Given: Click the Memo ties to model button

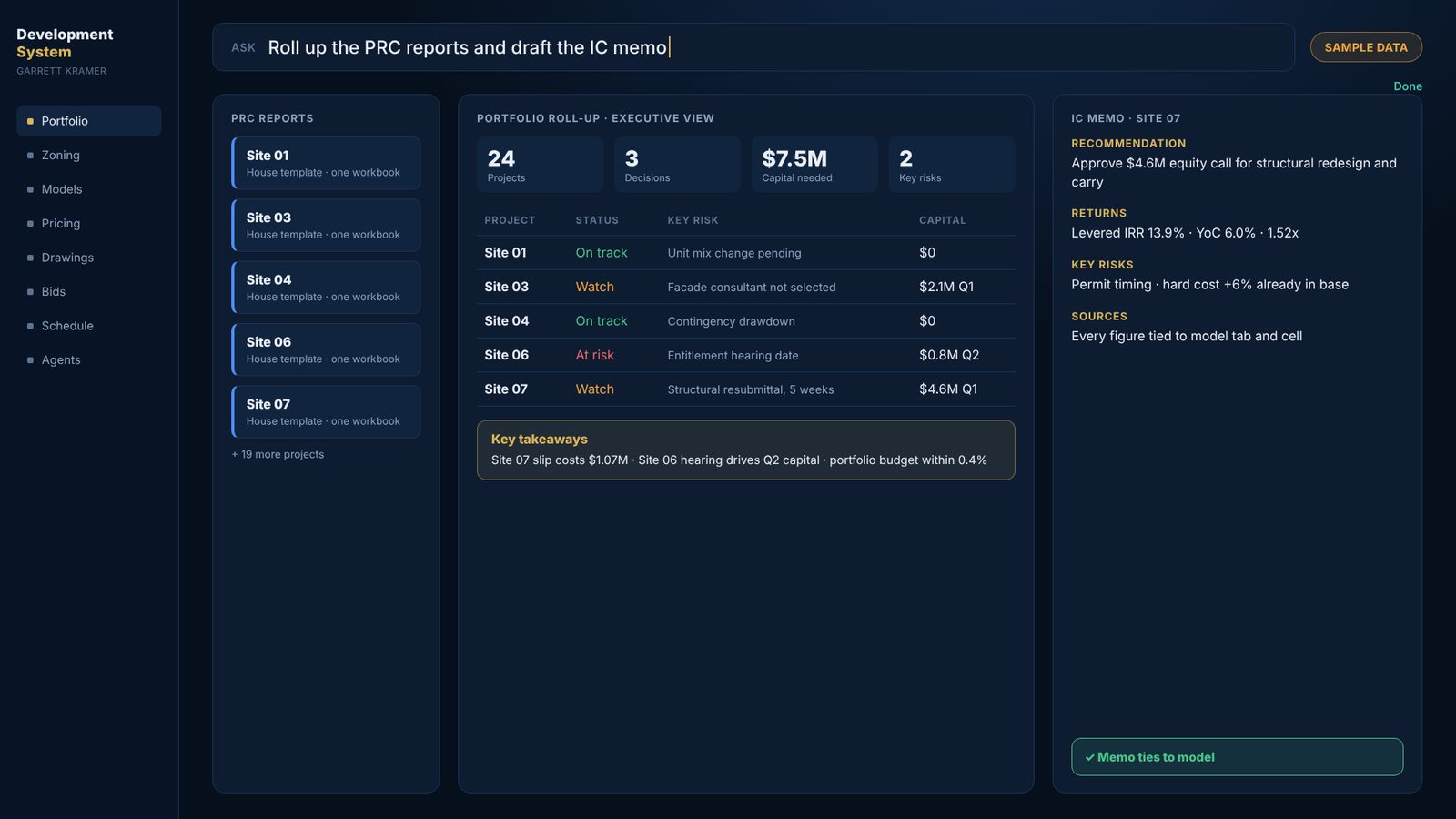Looking at the screenshot, I should [x=1237, y=757].
